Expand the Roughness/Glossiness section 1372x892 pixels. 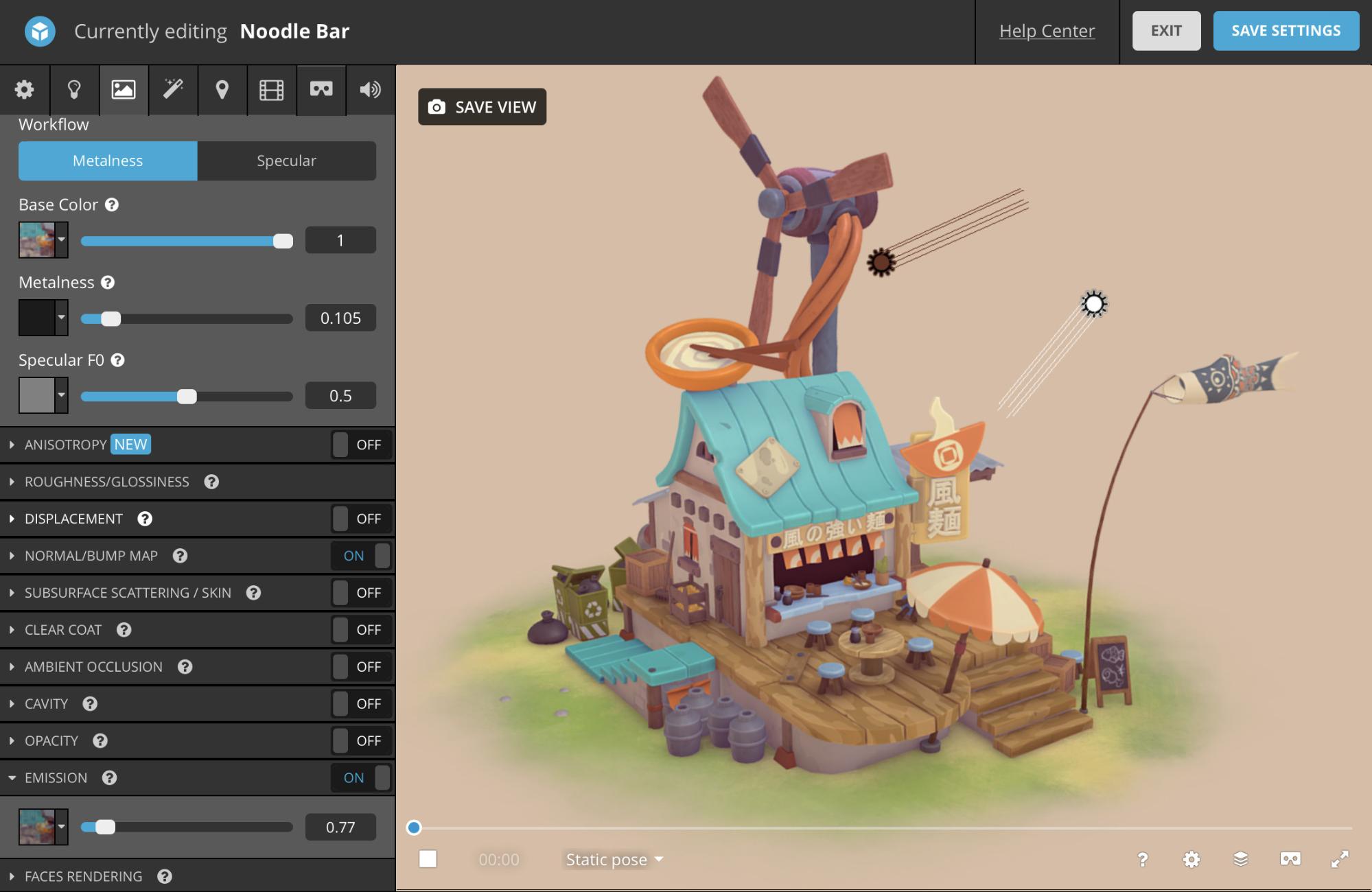[x=106, y=482]
